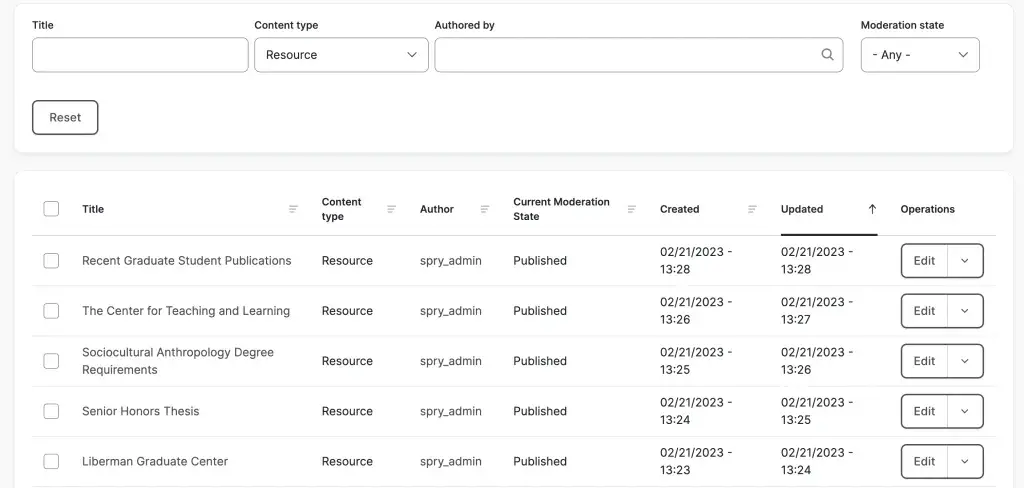Open the Content type dropdown
The image size is (1024, 488).
(x=341, y=55)
